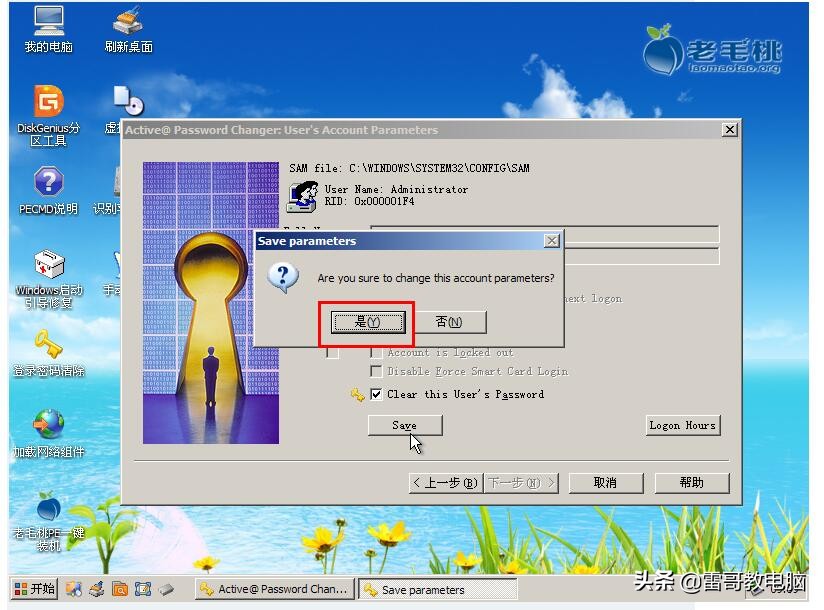Click blue frame quick launch icon

pyautogui.click(x=143, y=589)
